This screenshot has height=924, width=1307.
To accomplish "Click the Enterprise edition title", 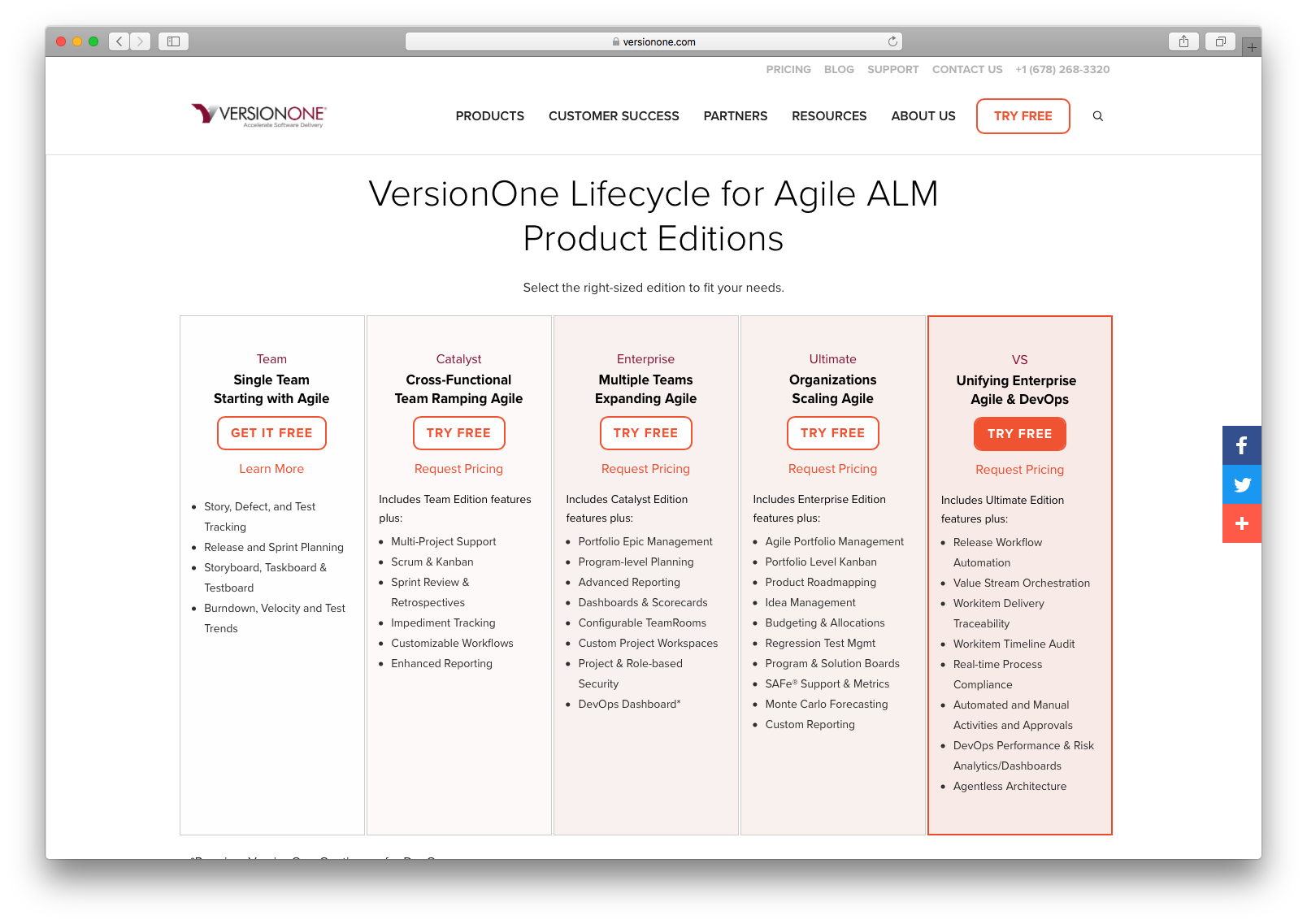I will [645, 359].
